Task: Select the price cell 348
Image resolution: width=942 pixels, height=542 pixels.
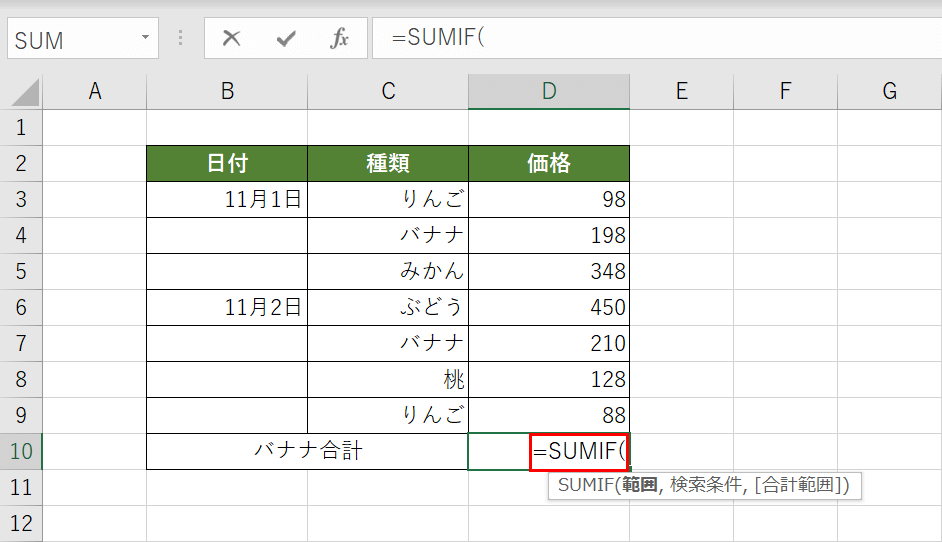Action: [549, 272]
